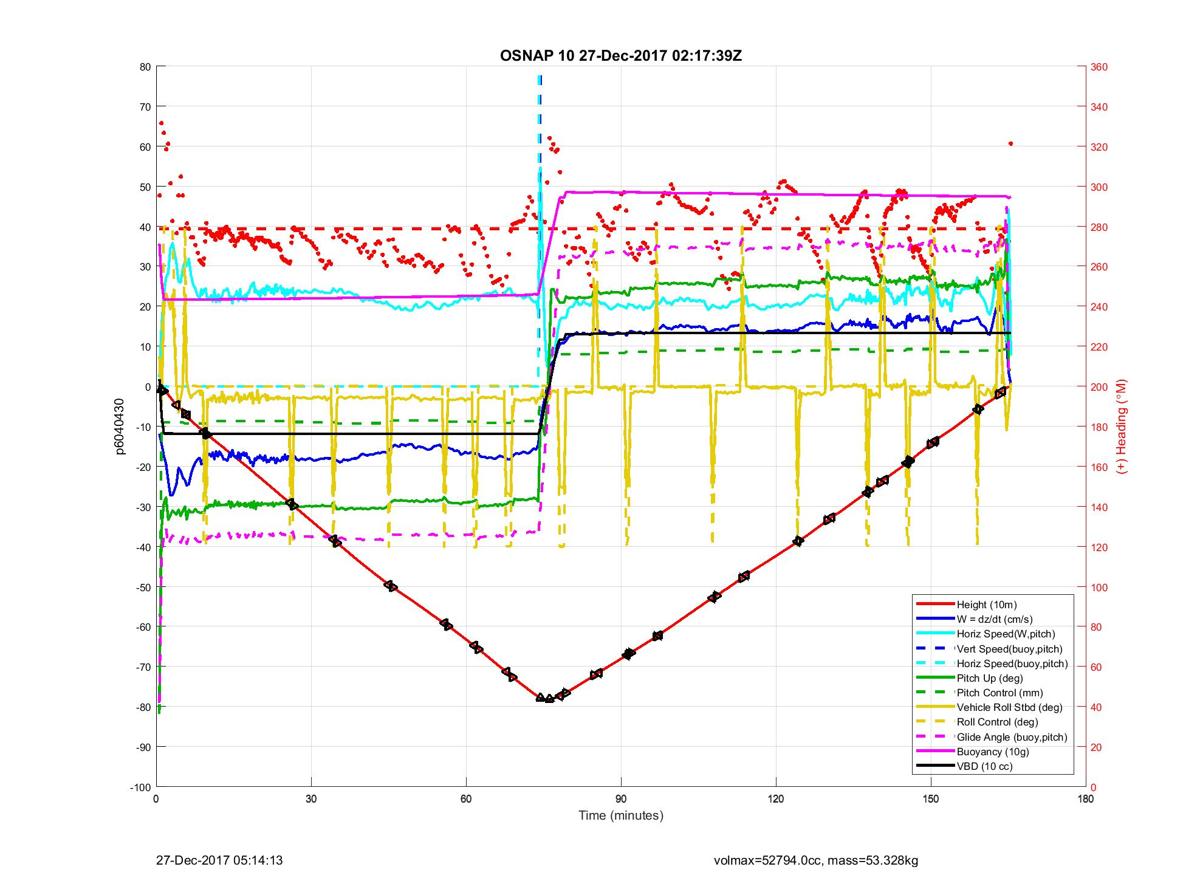Click the solid magenta Buoyancy legend line sample

coord(934,752)
